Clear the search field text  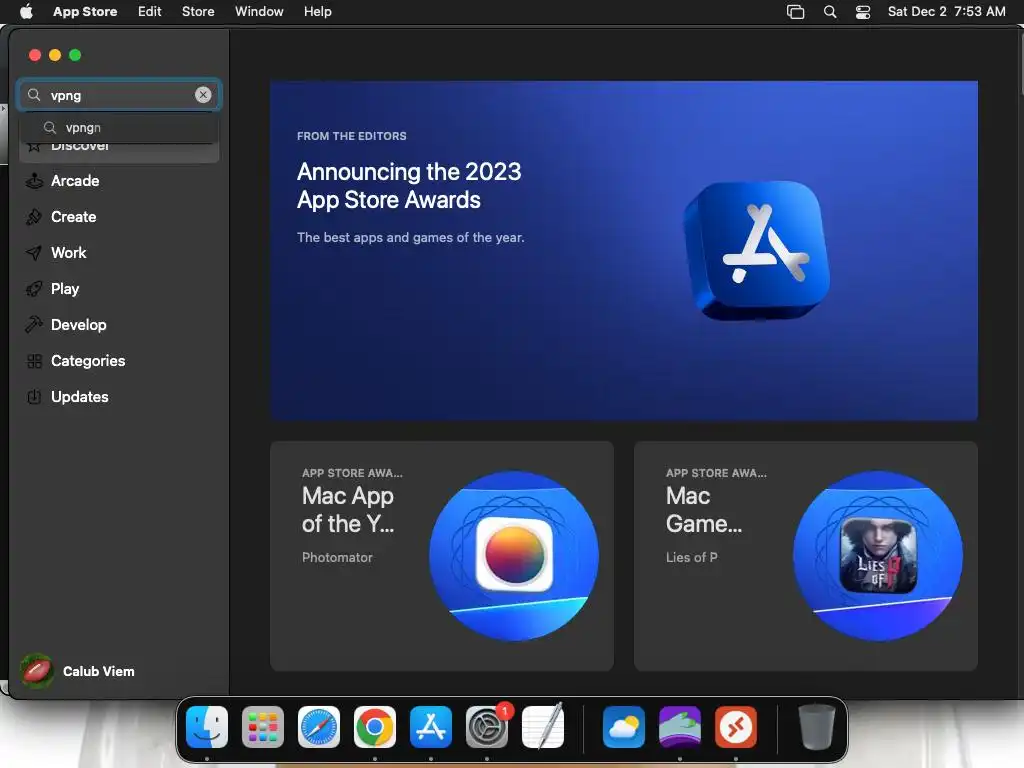click(203, 95)
